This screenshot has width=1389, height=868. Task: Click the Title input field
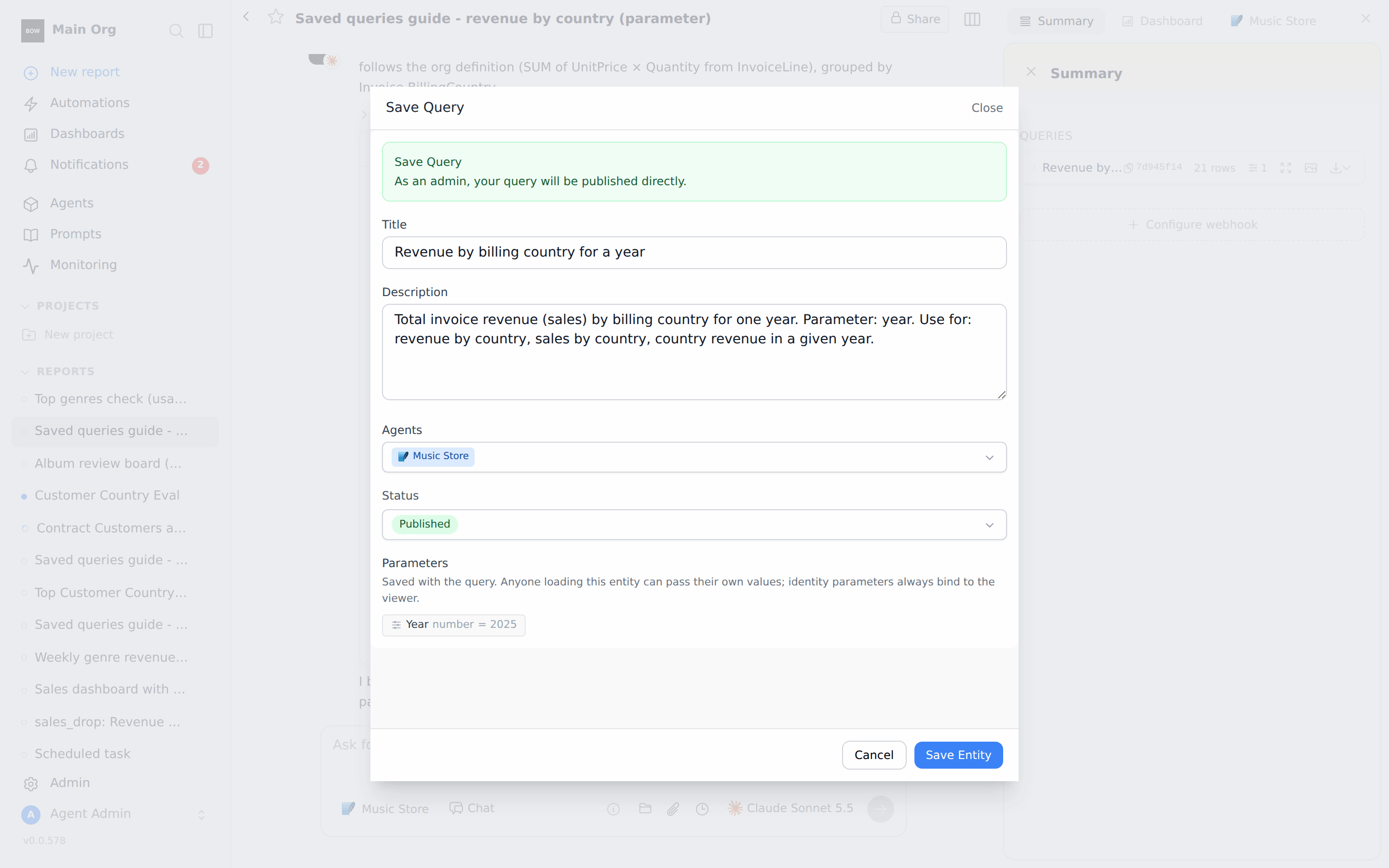tap(694, 253)
